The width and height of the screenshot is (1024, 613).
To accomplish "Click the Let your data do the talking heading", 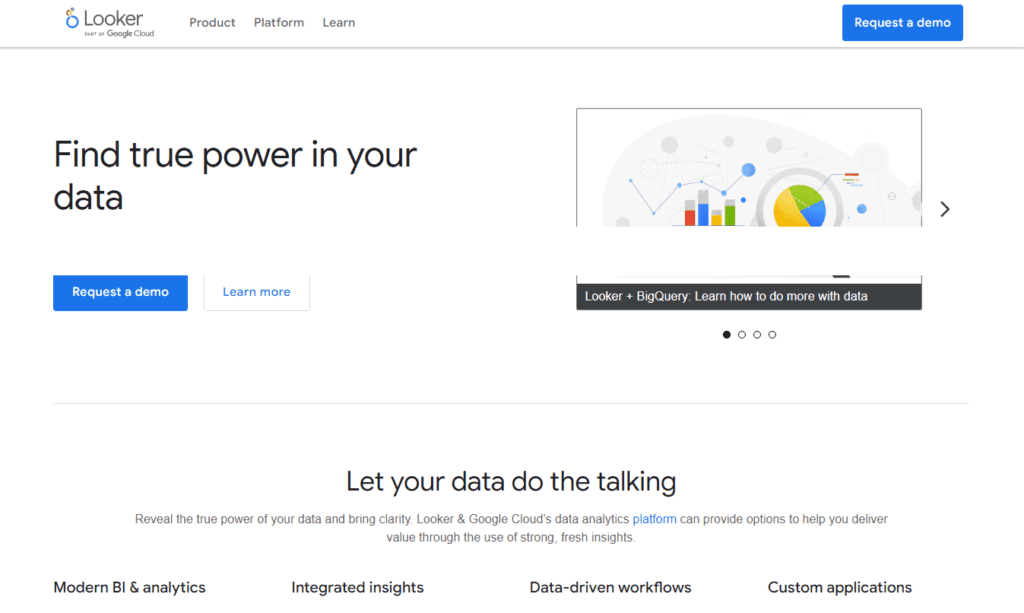I will pyautogui.click(x=511, y=482).
